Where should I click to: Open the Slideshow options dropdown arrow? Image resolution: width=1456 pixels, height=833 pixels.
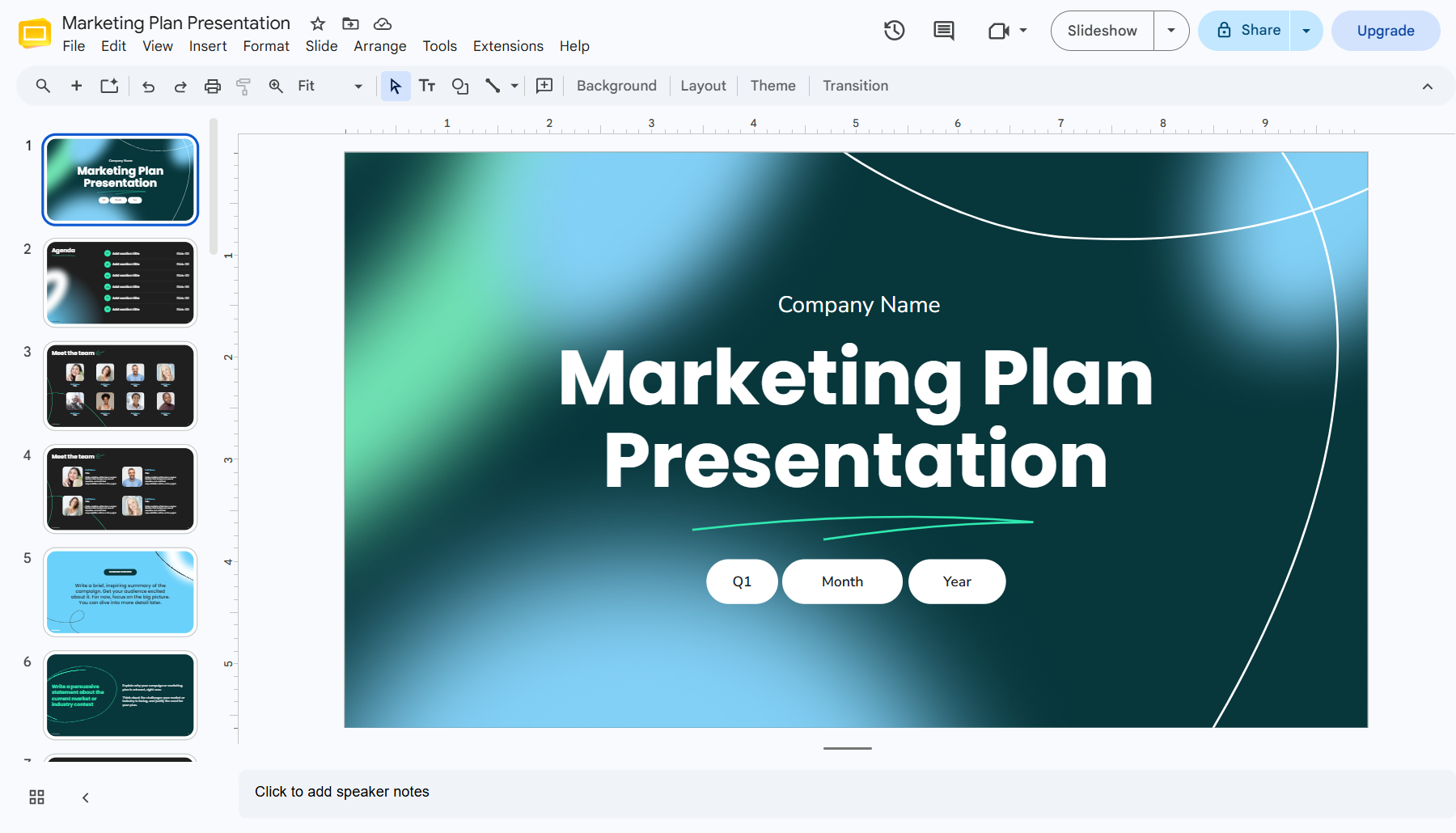click(1170, 31)
